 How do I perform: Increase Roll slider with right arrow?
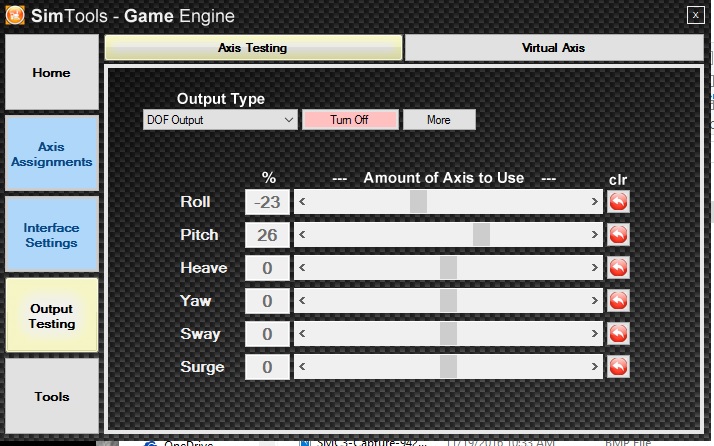click(x=594, y=201)
